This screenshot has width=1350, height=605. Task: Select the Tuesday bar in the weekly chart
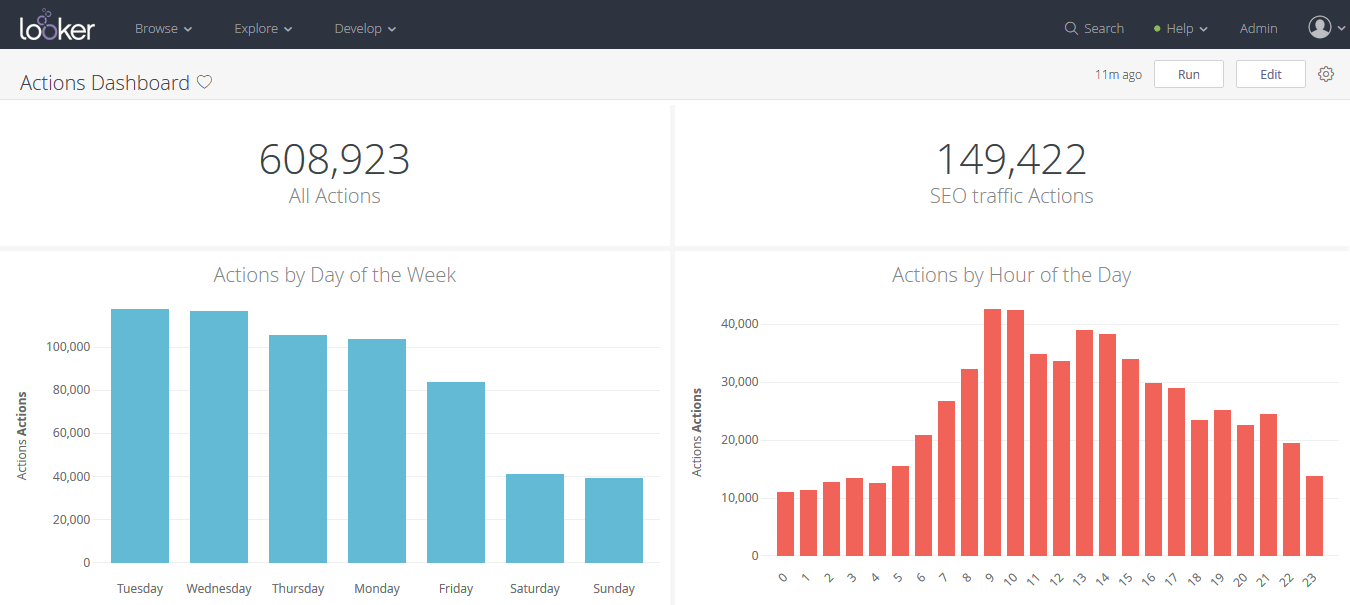point(140,430)
